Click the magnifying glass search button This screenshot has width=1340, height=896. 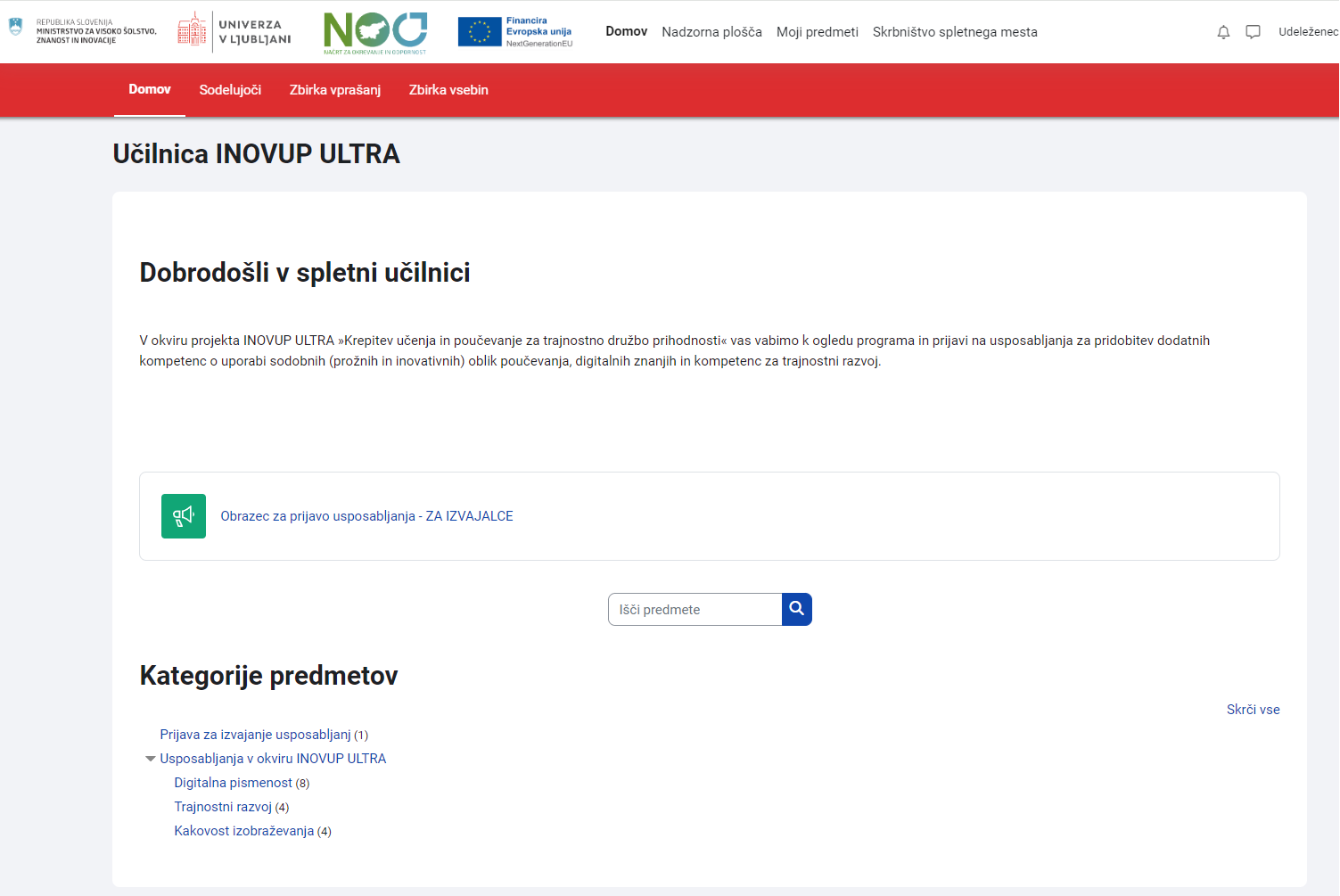click(x=796, y=609)
